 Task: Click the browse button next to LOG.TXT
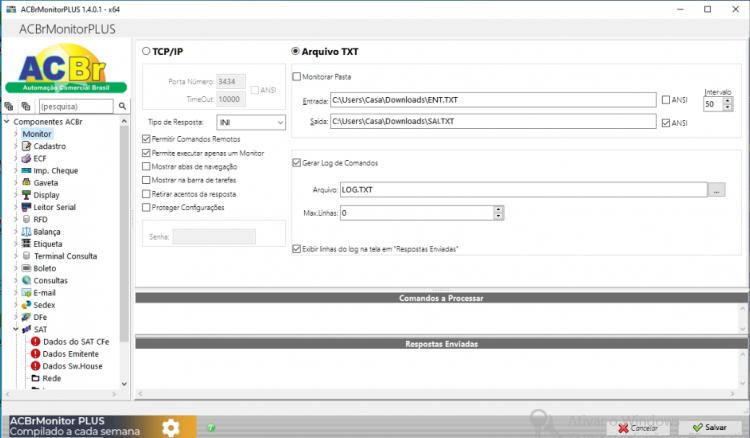click(x=717, y=190)
